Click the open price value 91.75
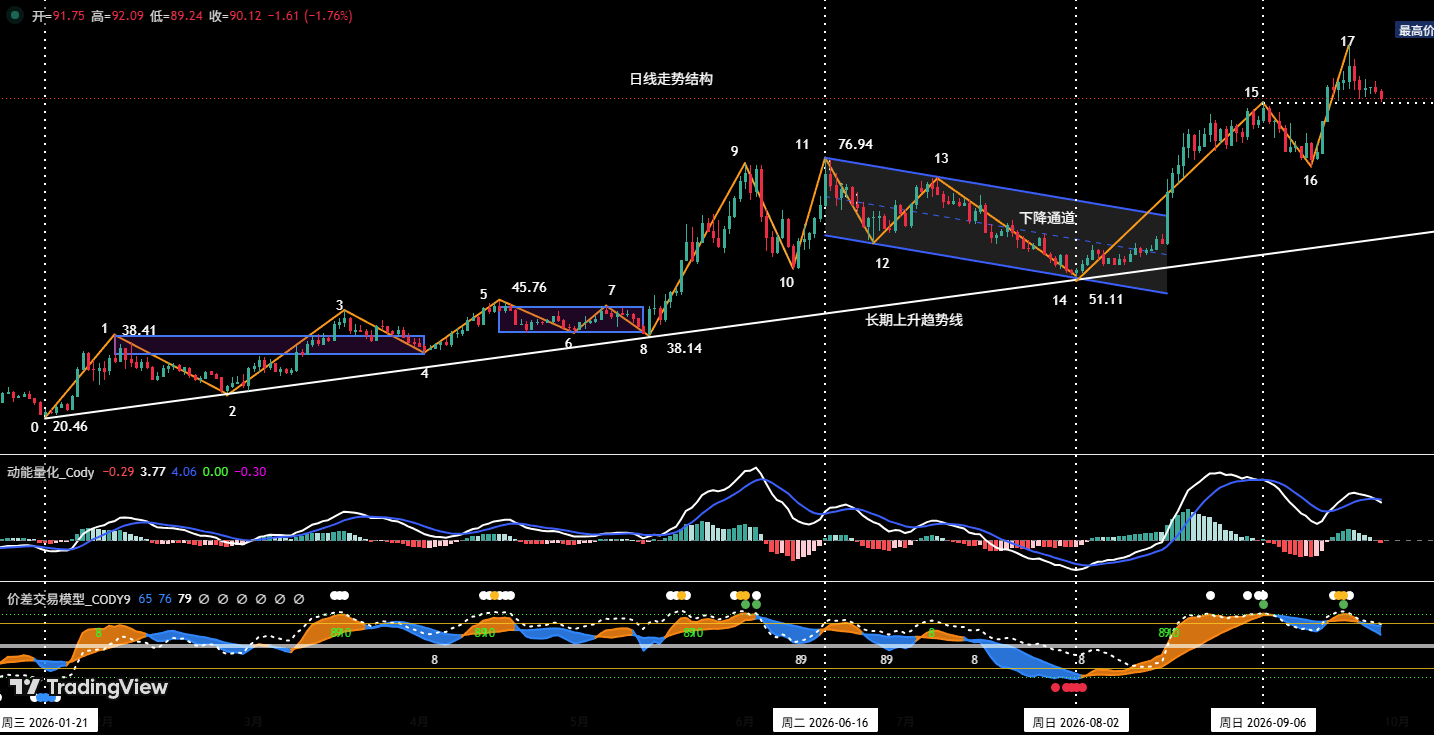 [x=68, y=16]
